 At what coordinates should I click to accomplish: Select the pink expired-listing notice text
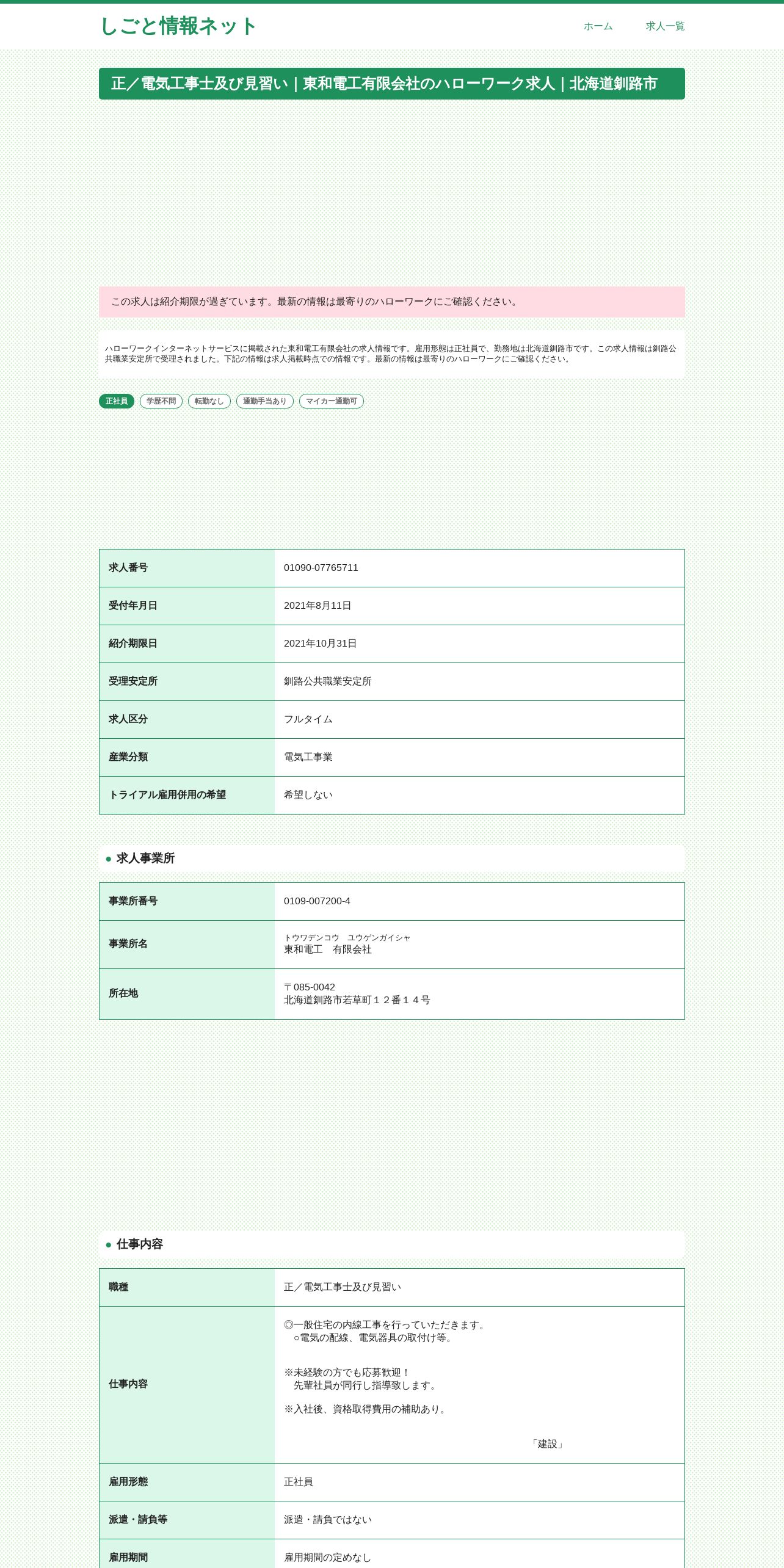click(315, 302)
